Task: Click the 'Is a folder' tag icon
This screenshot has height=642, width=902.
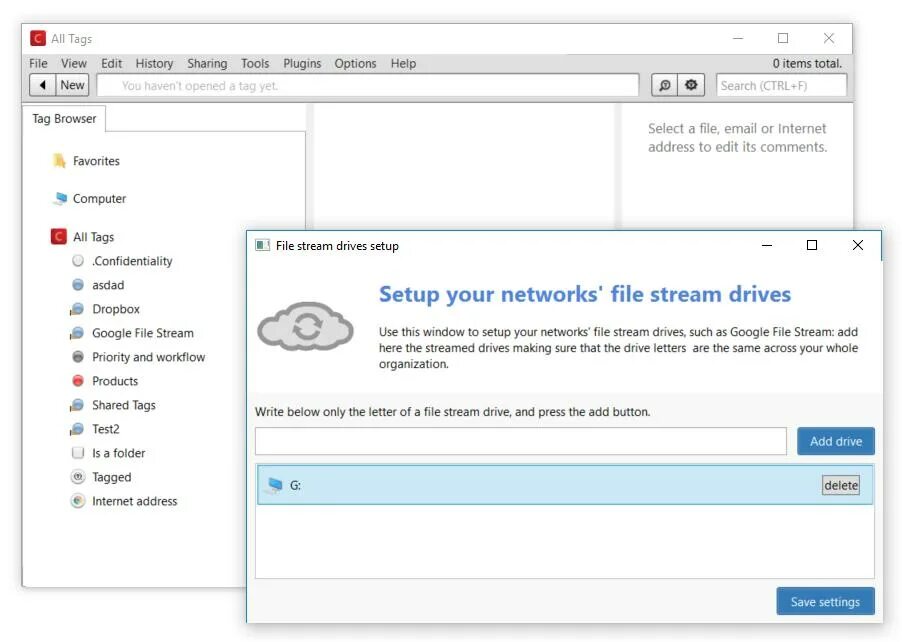Action: [78, 453]
